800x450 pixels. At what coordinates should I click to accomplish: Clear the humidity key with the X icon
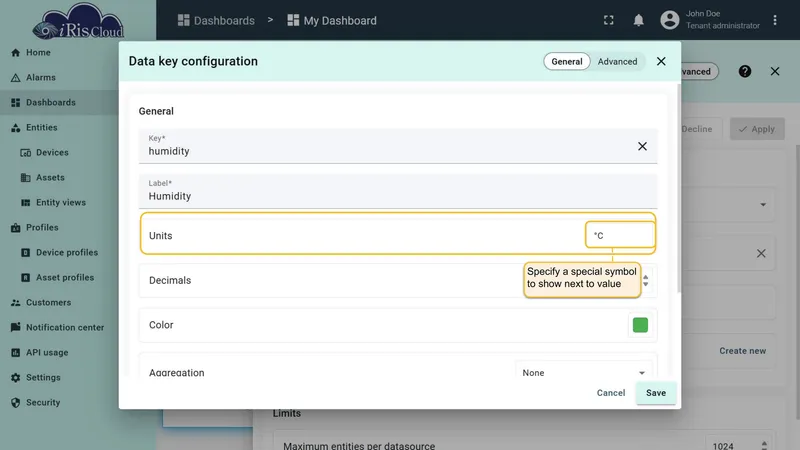point(642,146)
